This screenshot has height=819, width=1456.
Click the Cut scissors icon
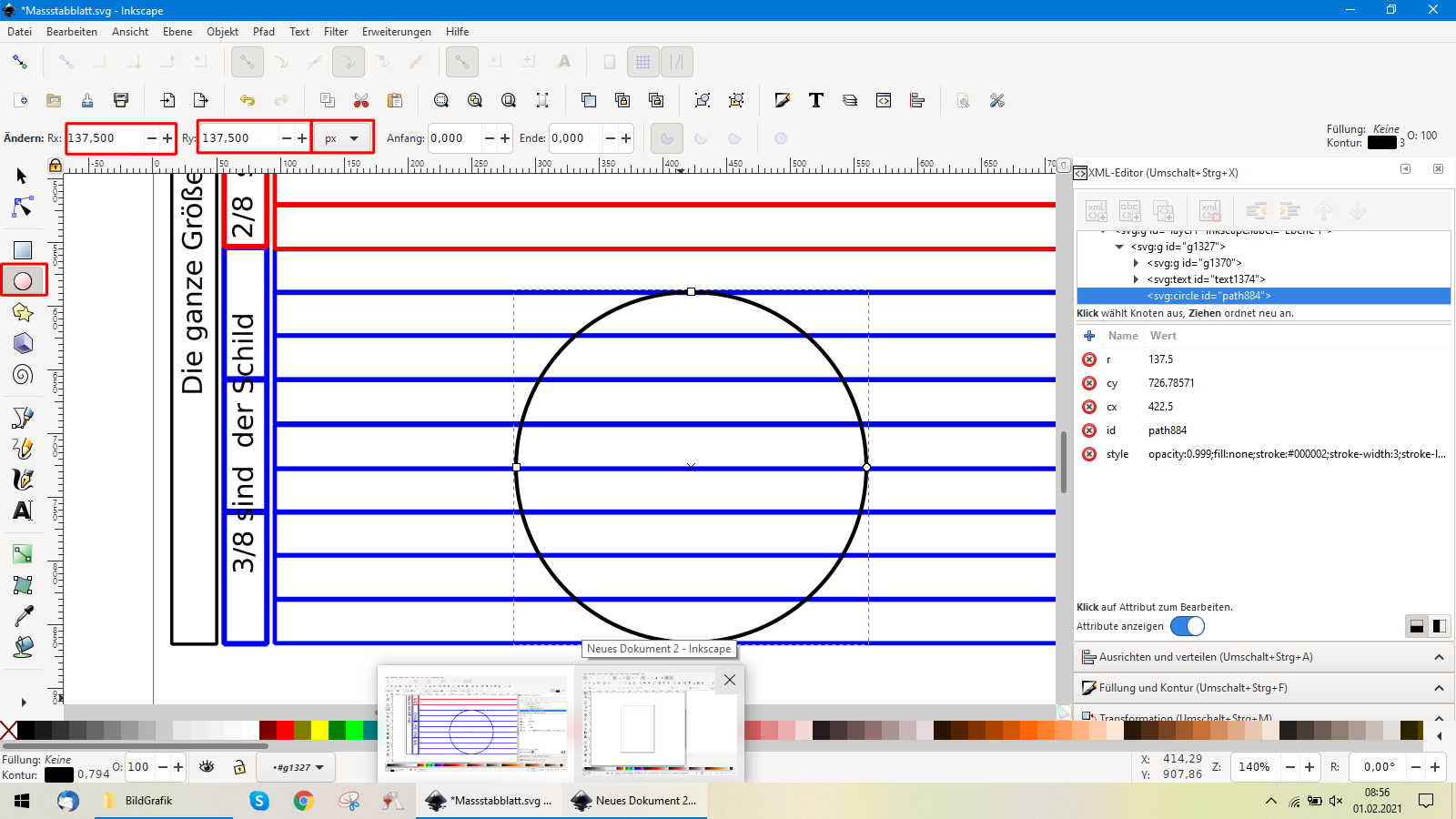[361, 100]
